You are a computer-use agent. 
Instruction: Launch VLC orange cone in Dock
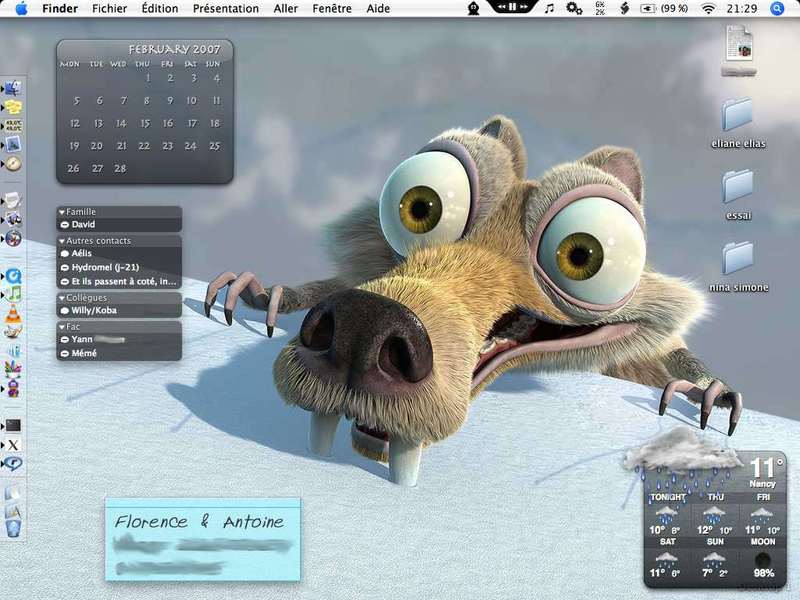[x=13, y=313]
